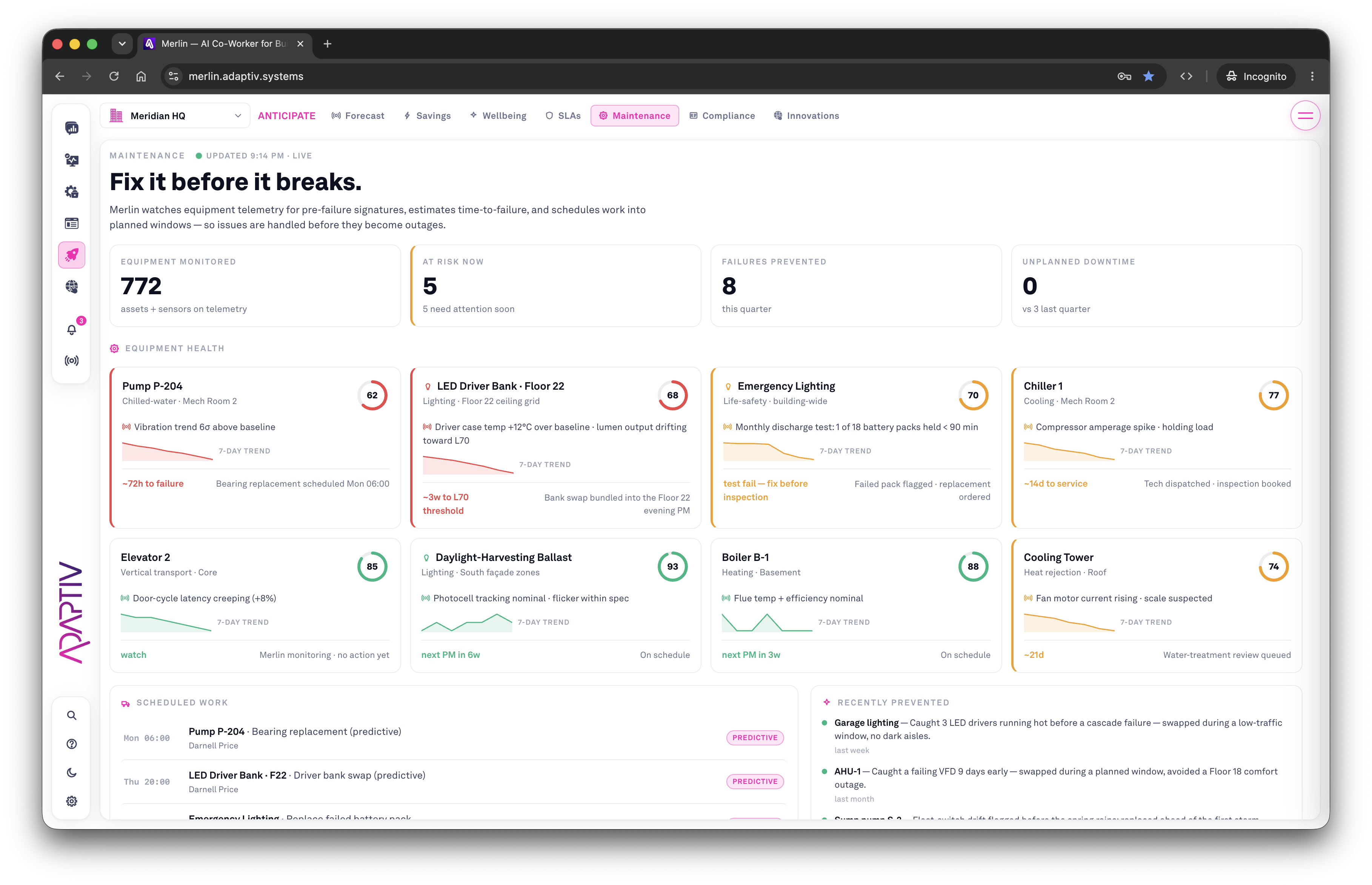Viewport: 1372px width, 885px height.
Task: Close the Merlin browser tab
Action: pyautogui.click(x=300, y=44)
